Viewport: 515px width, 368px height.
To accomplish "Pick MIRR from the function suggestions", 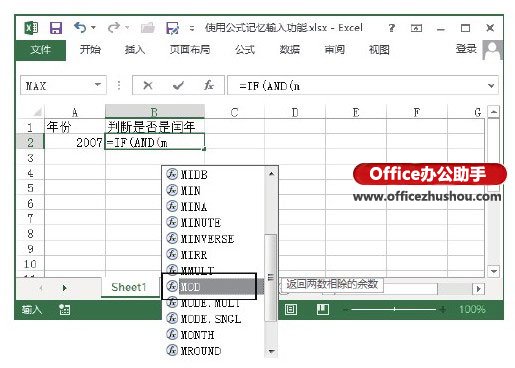I will pos(213,255).
